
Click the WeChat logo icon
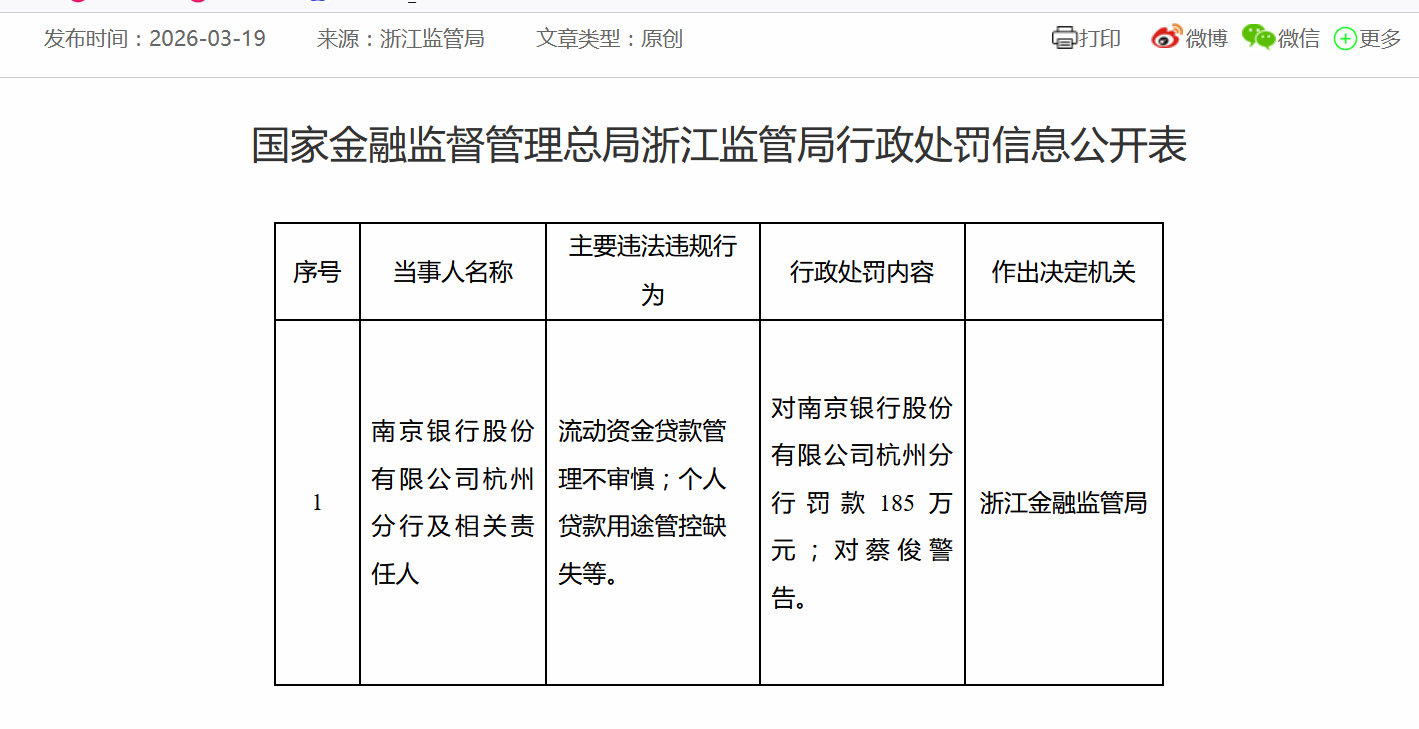pyautogui.click(x=1259, y=37)
